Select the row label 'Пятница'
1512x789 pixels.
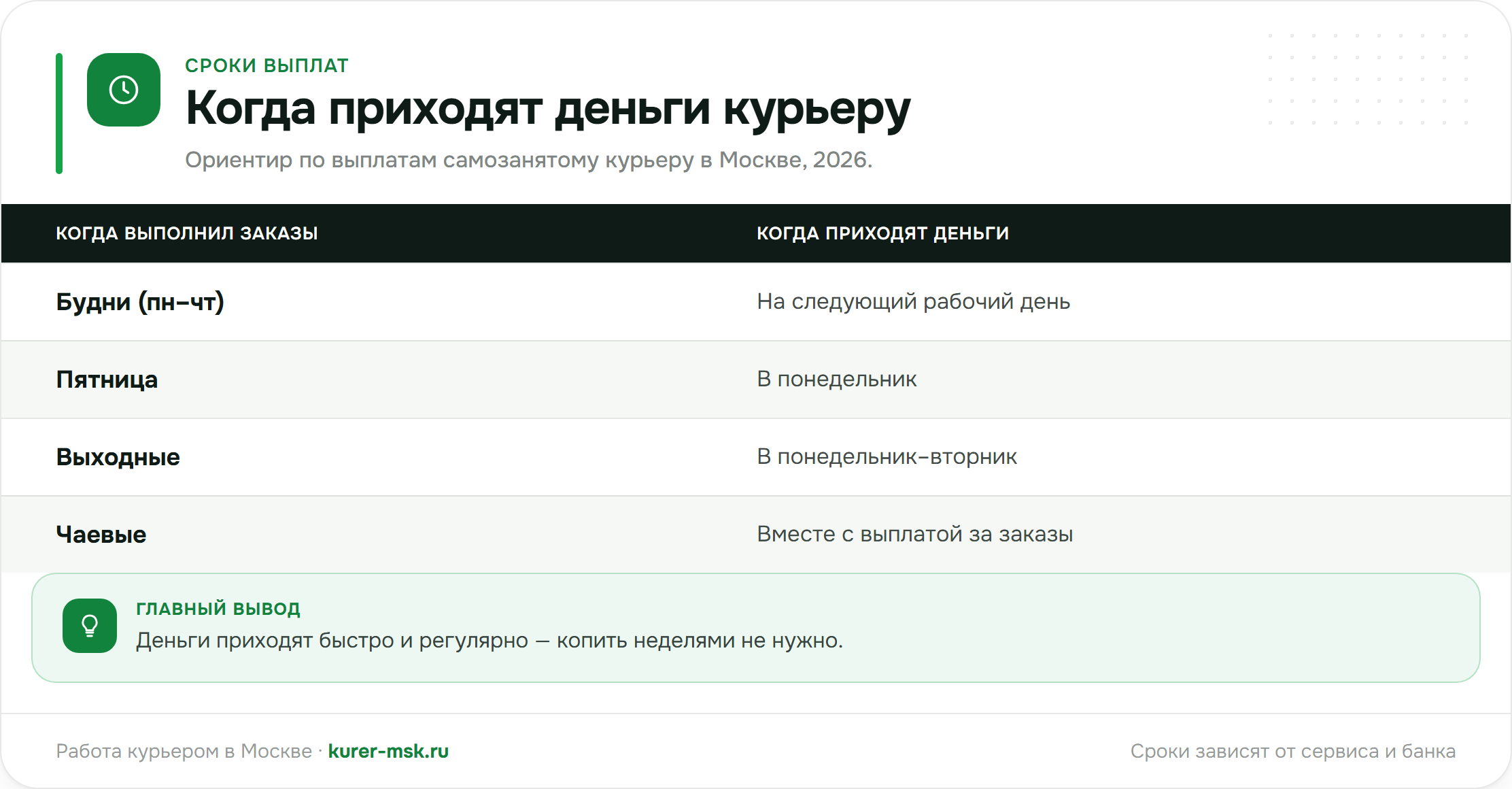click(107, 380)
